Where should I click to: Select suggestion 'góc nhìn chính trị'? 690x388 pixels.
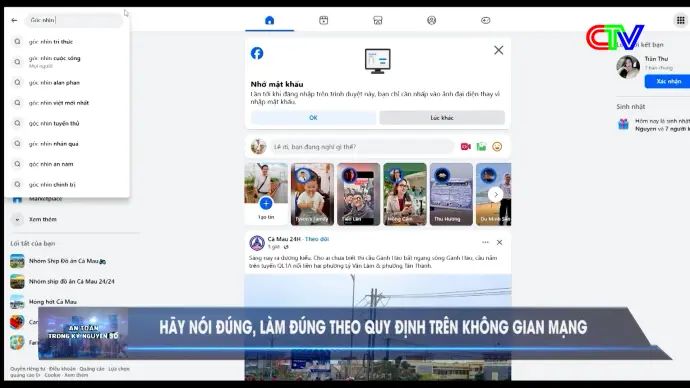(67, 185)
